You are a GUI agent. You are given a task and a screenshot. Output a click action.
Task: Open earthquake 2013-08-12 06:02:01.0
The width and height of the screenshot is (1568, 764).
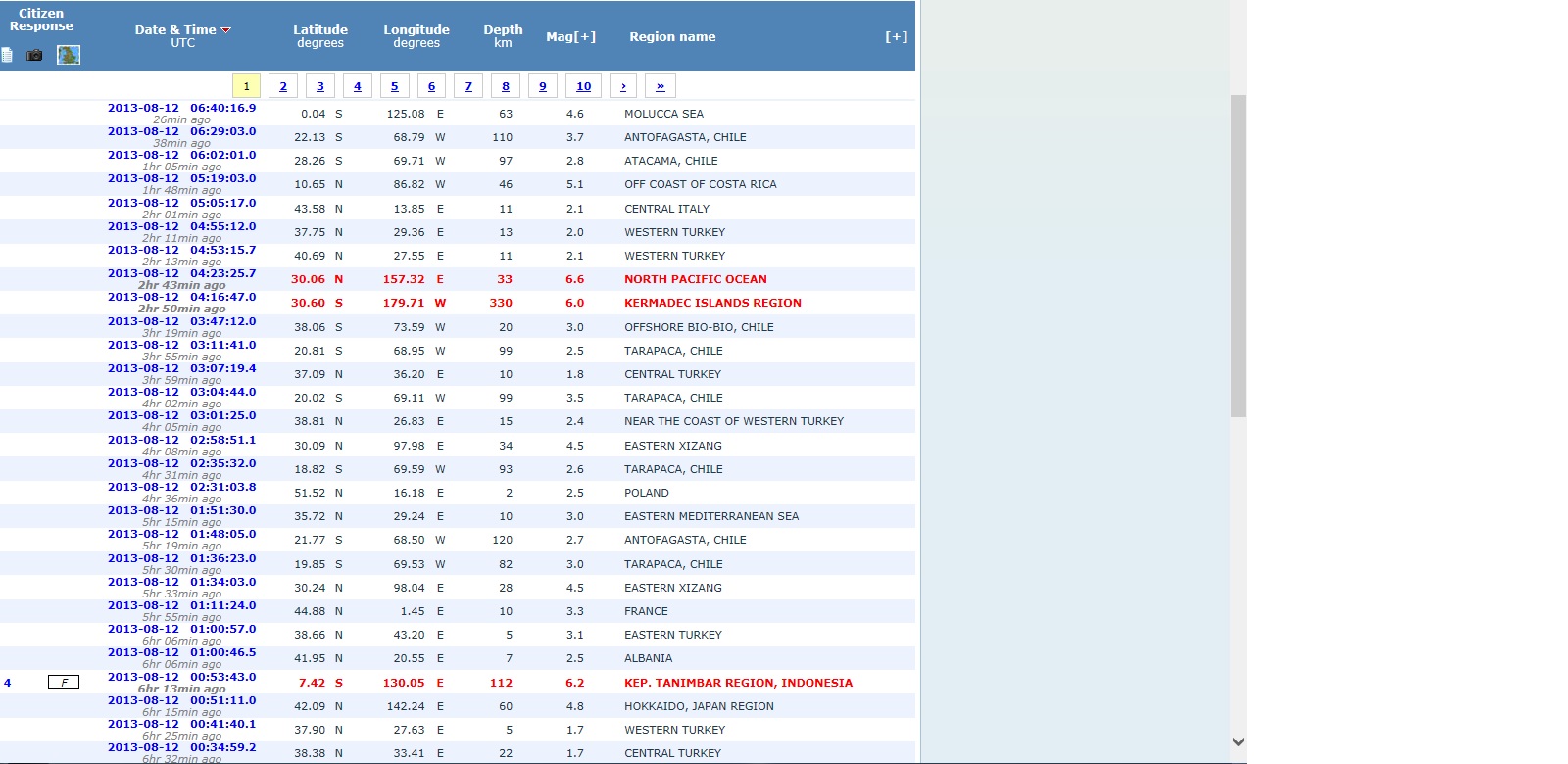click(181, 155)
